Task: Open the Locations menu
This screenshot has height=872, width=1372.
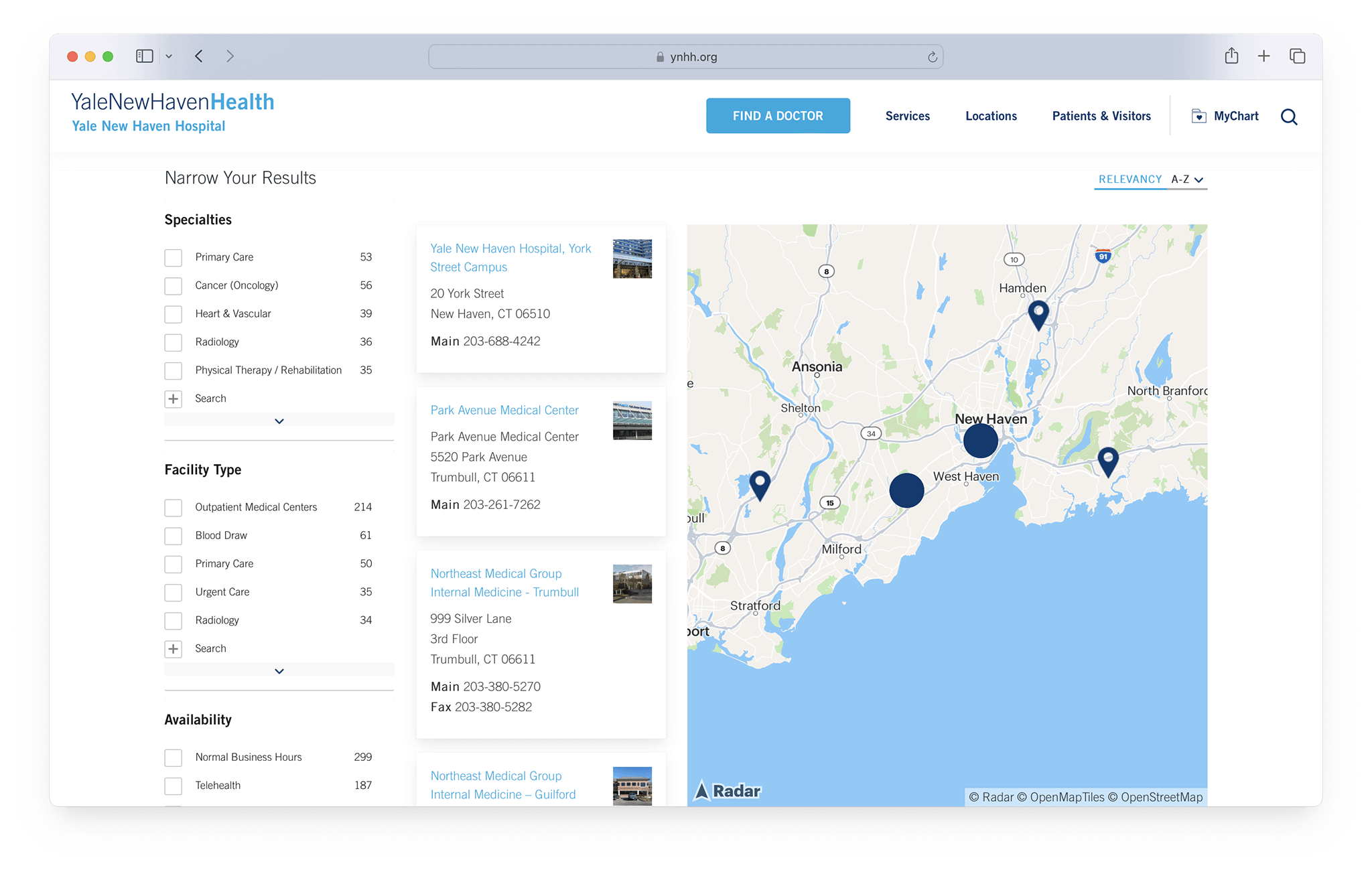Action: pos(991,116)
